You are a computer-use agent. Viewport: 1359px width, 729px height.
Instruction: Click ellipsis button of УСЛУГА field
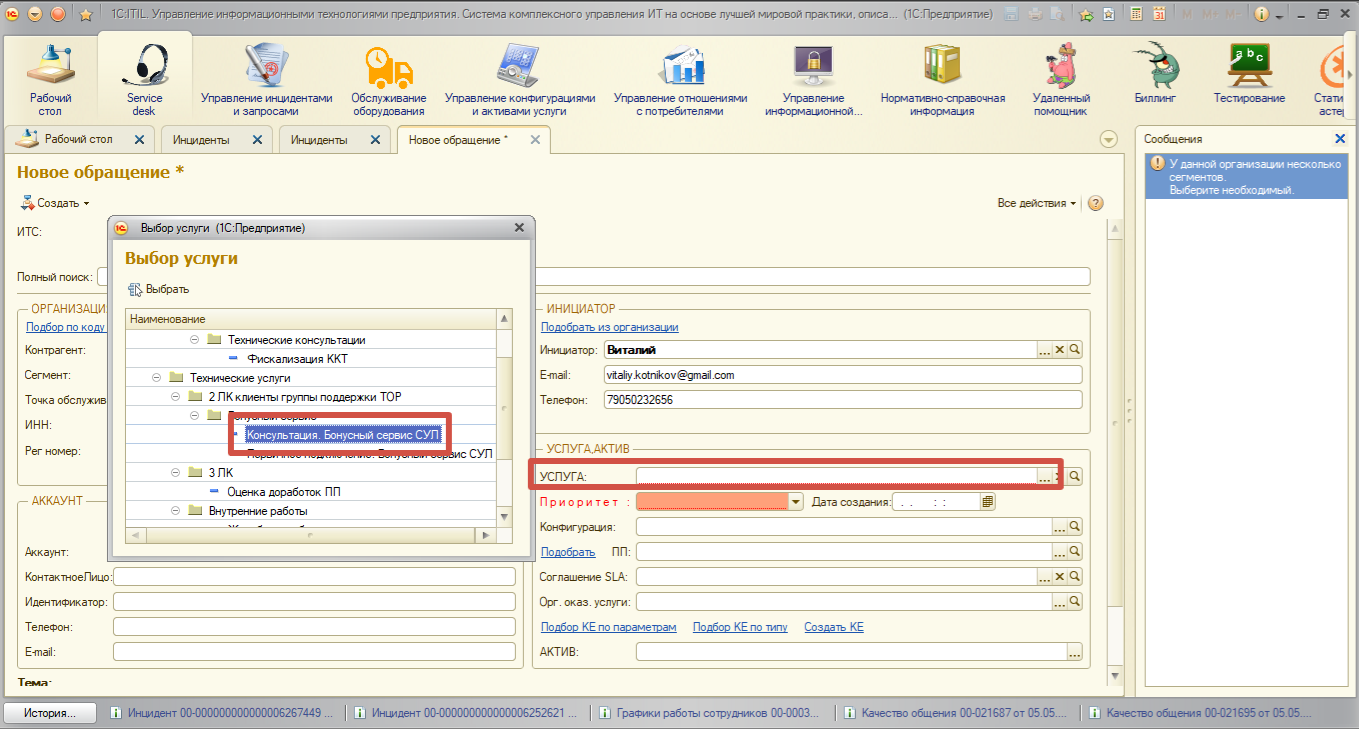pos(1045,477)
